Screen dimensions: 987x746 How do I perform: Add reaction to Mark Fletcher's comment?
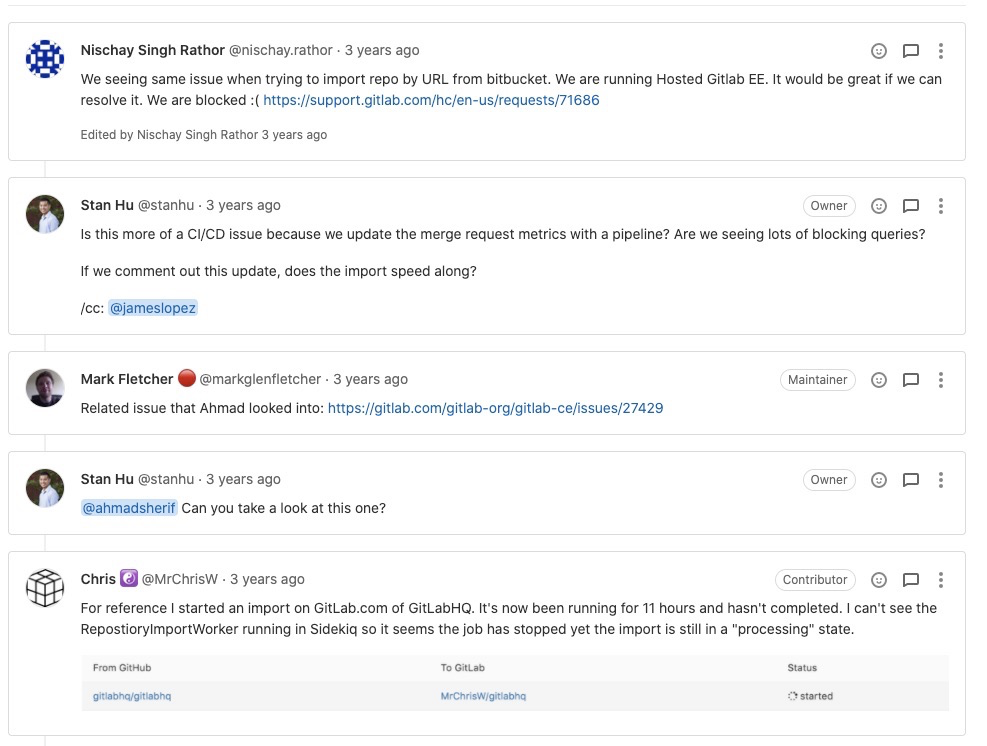pyautogui.click(x=879, y=380)
